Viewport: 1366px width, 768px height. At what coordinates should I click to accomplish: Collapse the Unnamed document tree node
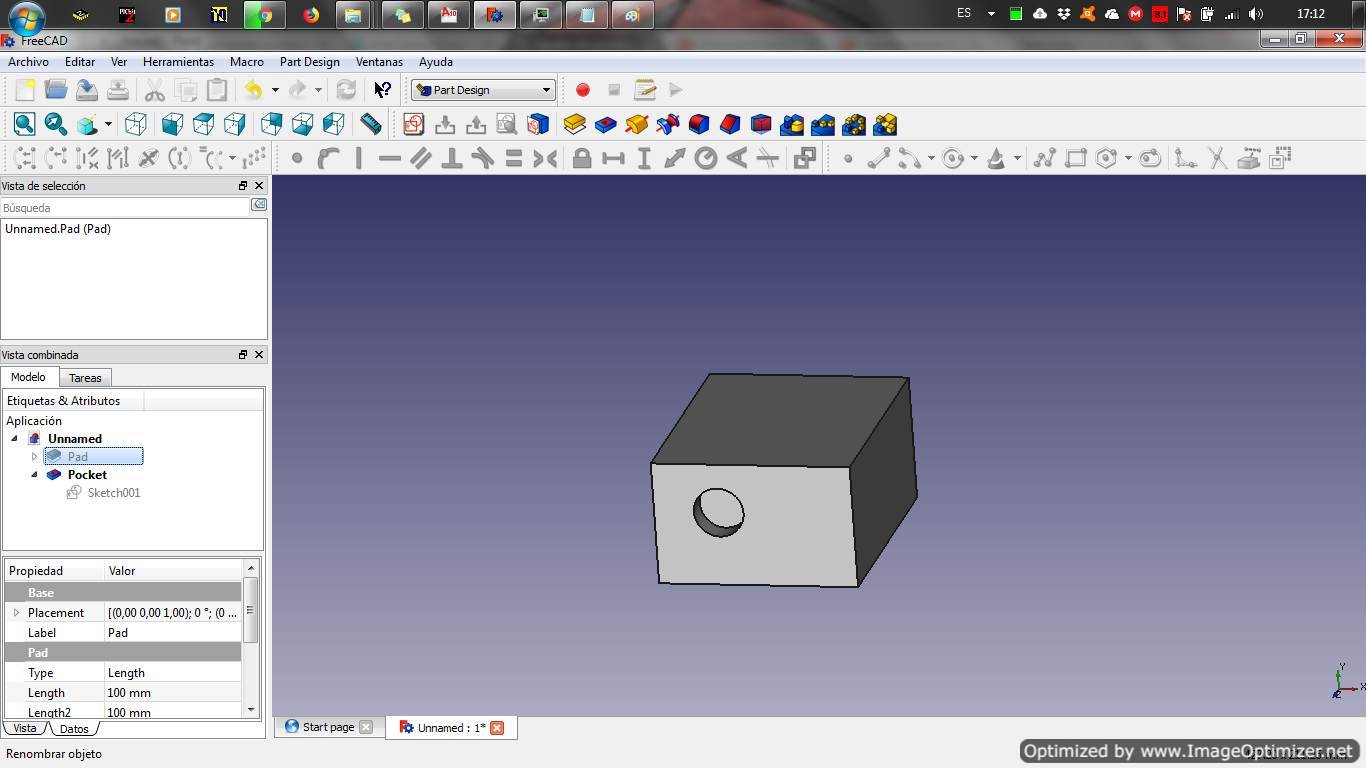pyautogui.click(x=14, y=439)
